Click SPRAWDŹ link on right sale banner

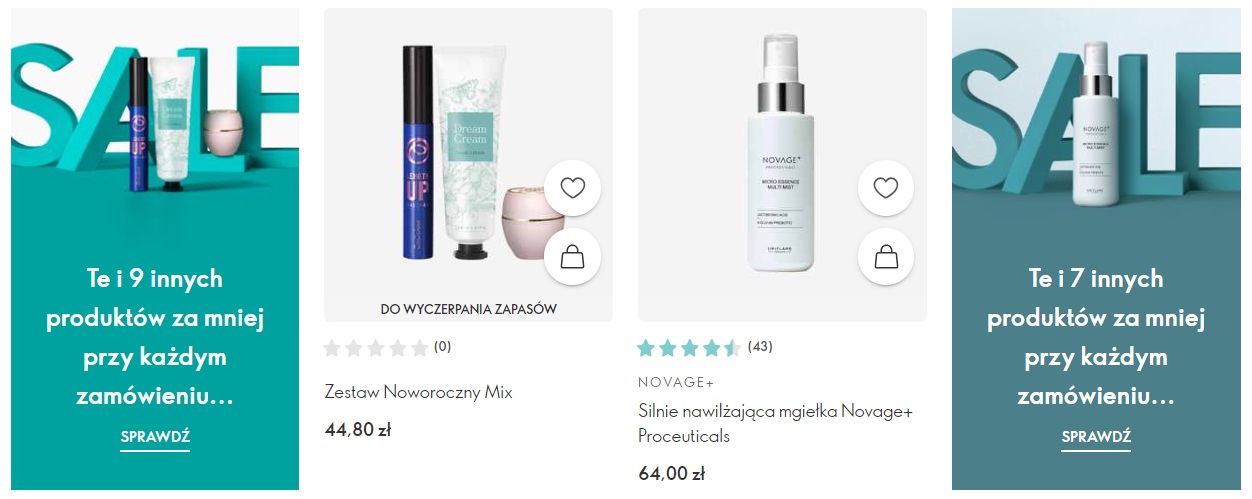click(x=1096, y=437)
